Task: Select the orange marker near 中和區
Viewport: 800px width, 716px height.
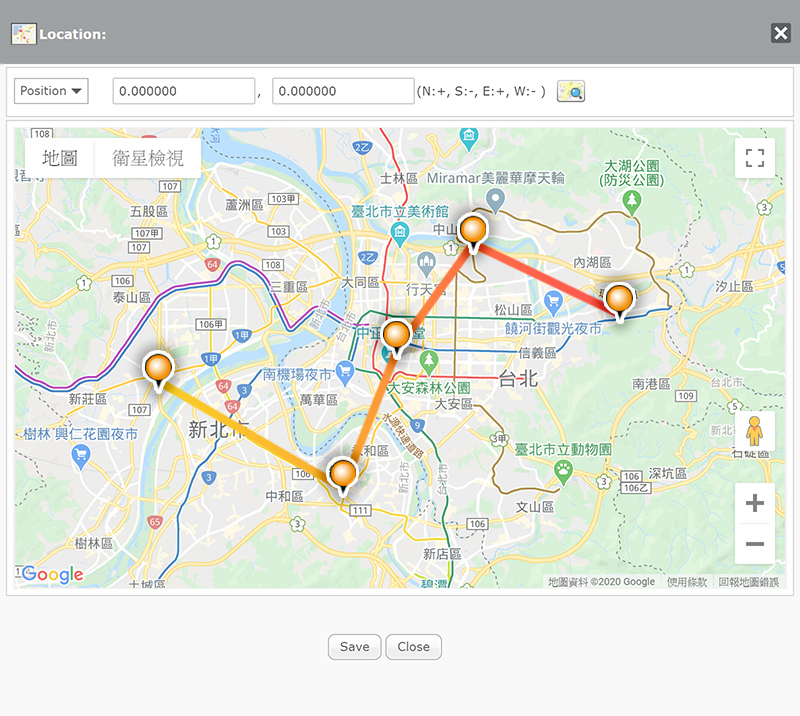Action: [x=343, y=476]
